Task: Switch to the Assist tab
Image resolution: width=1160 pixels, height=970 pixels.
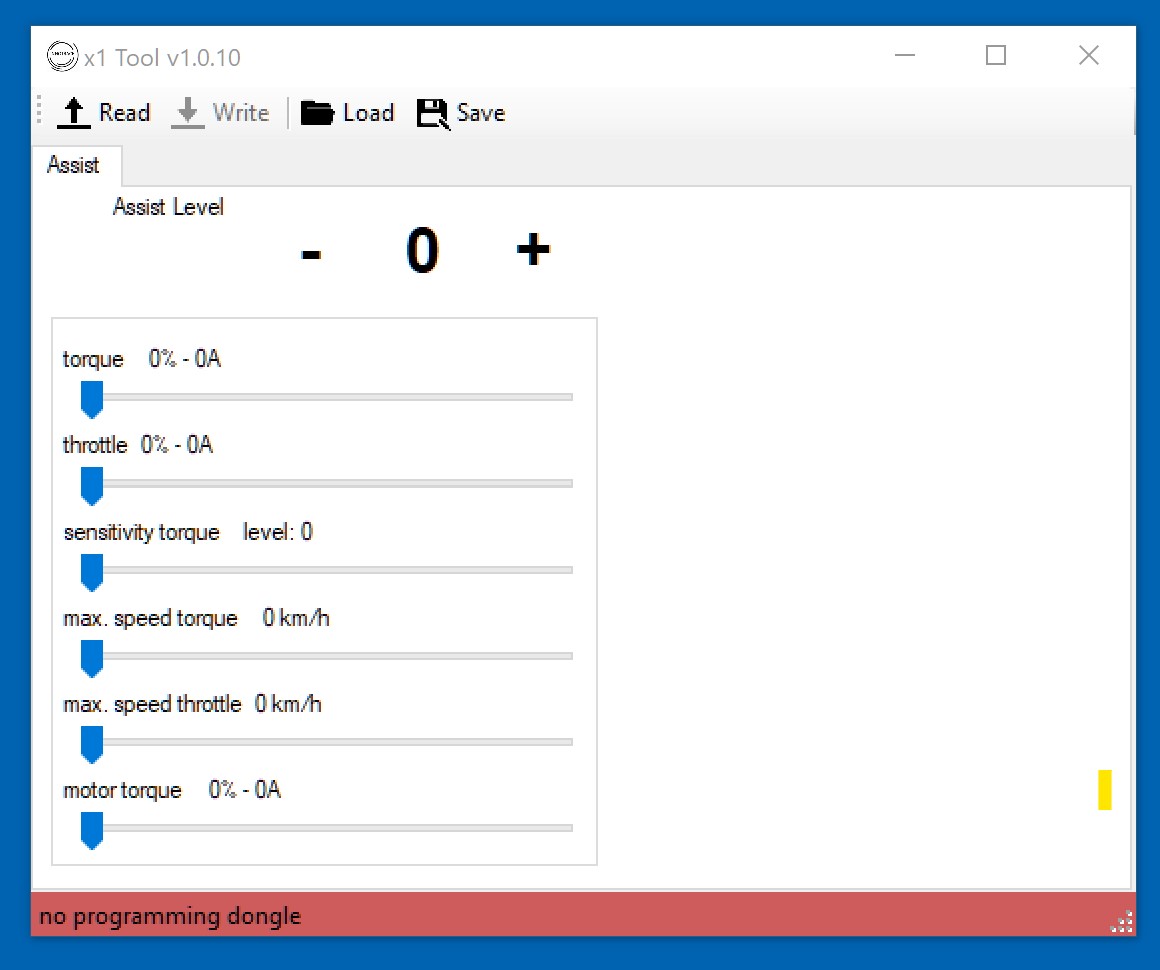Action: tap(74, 165)
